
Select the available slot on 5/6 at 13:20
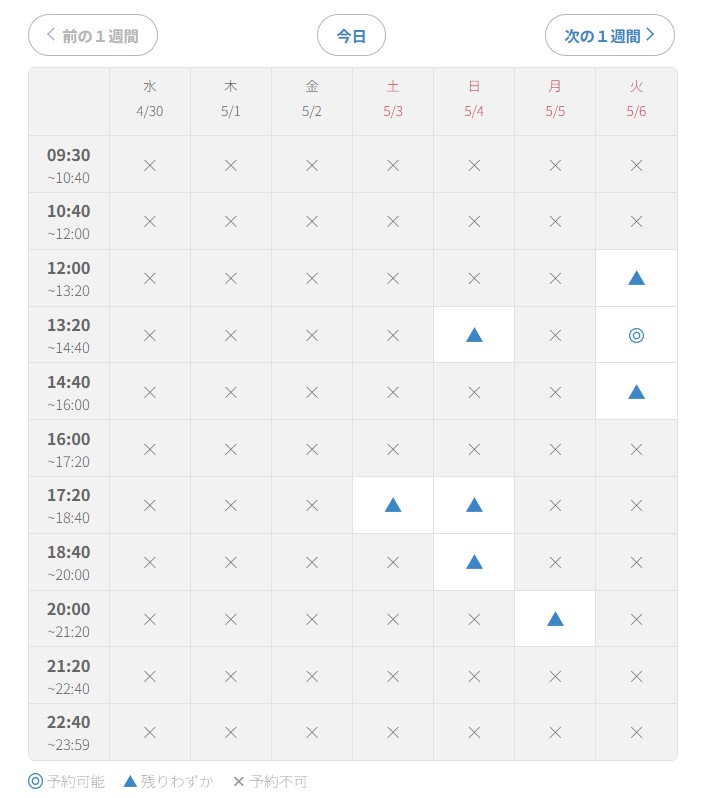[x=636, y=335]
